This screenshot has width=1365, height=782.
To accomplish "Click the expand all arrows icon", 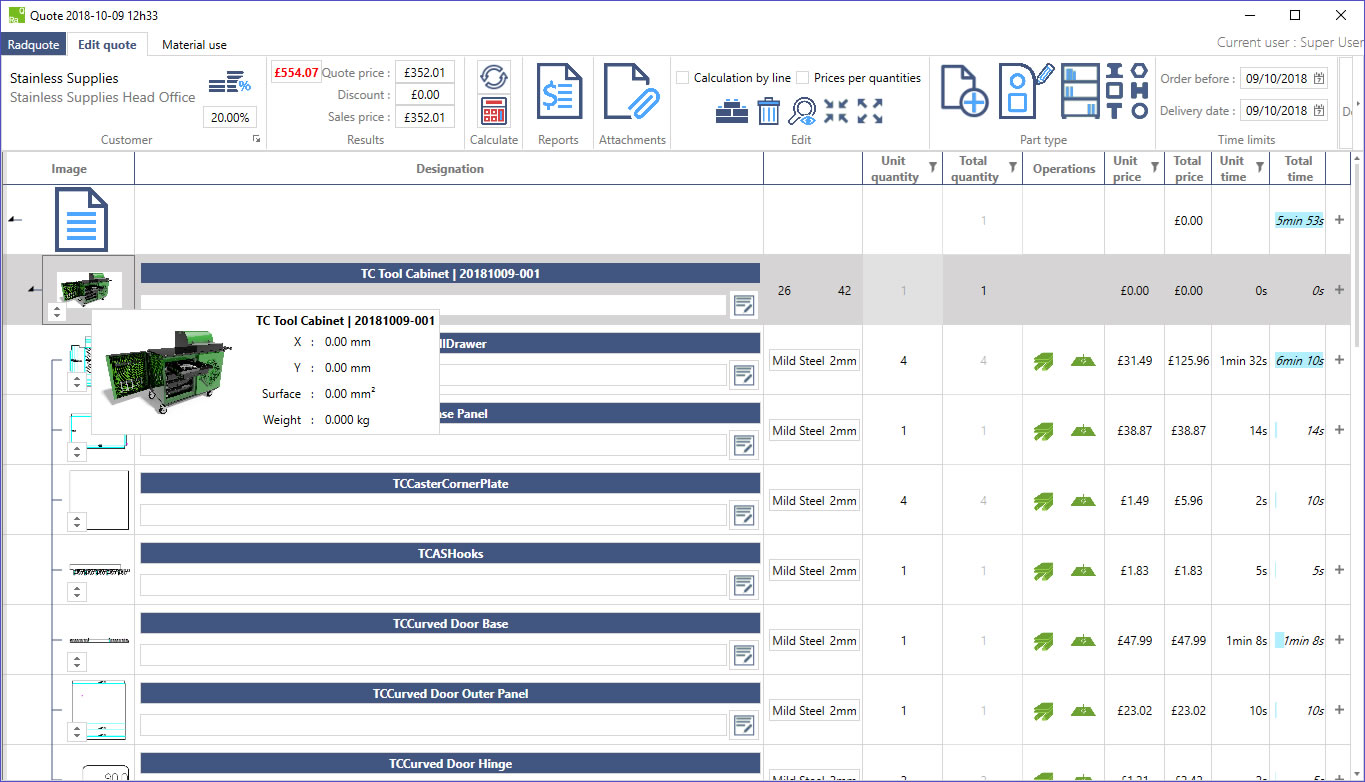I will click(870, 111).
